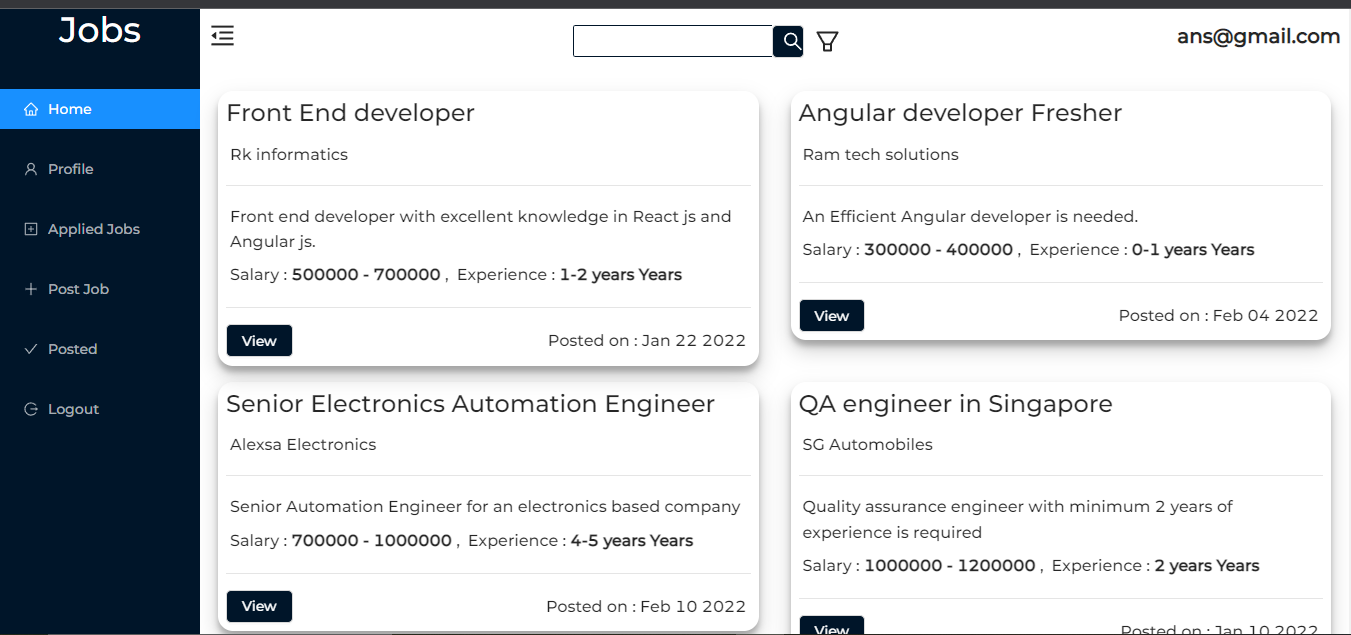Image resolution: width=1351 pixels, height=635 pixels.
Task: Click experience 4-5 years Years text
Action: [632, 541]
